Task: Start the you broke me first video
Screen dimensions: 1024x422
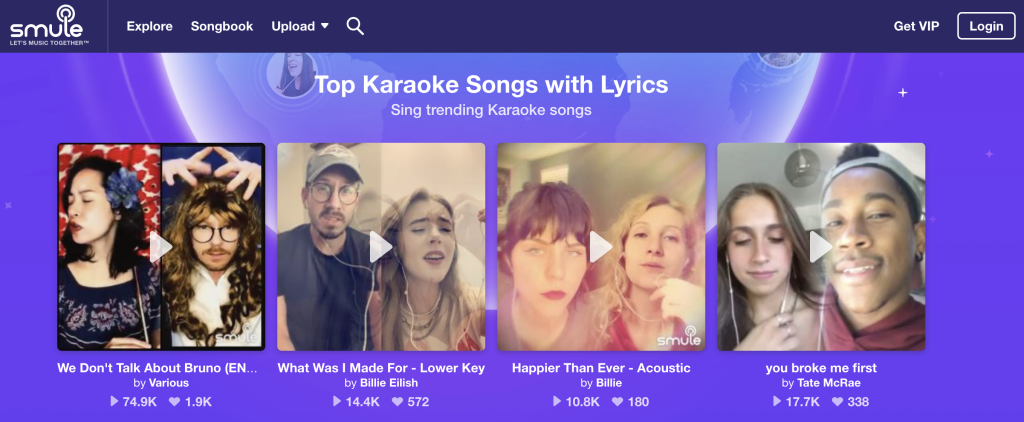Action: (x=821, y=247)
